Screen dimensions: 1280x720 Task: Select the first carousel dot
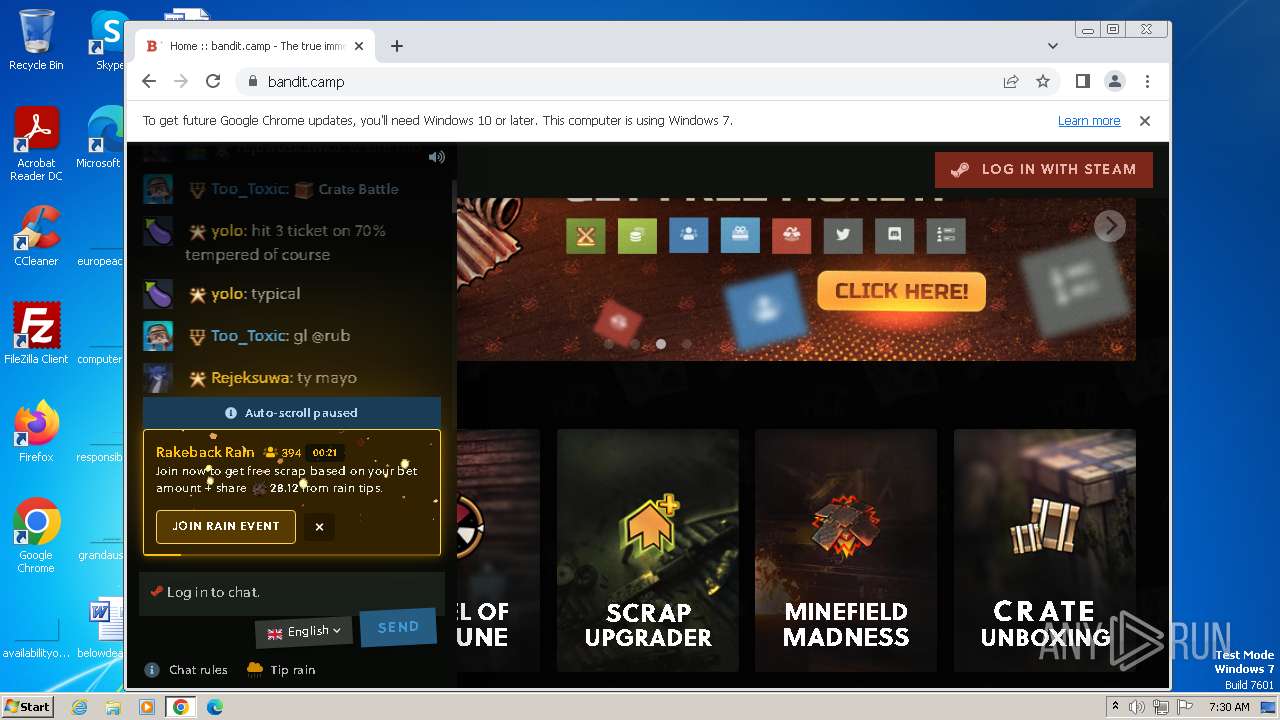tap(609, 344)
